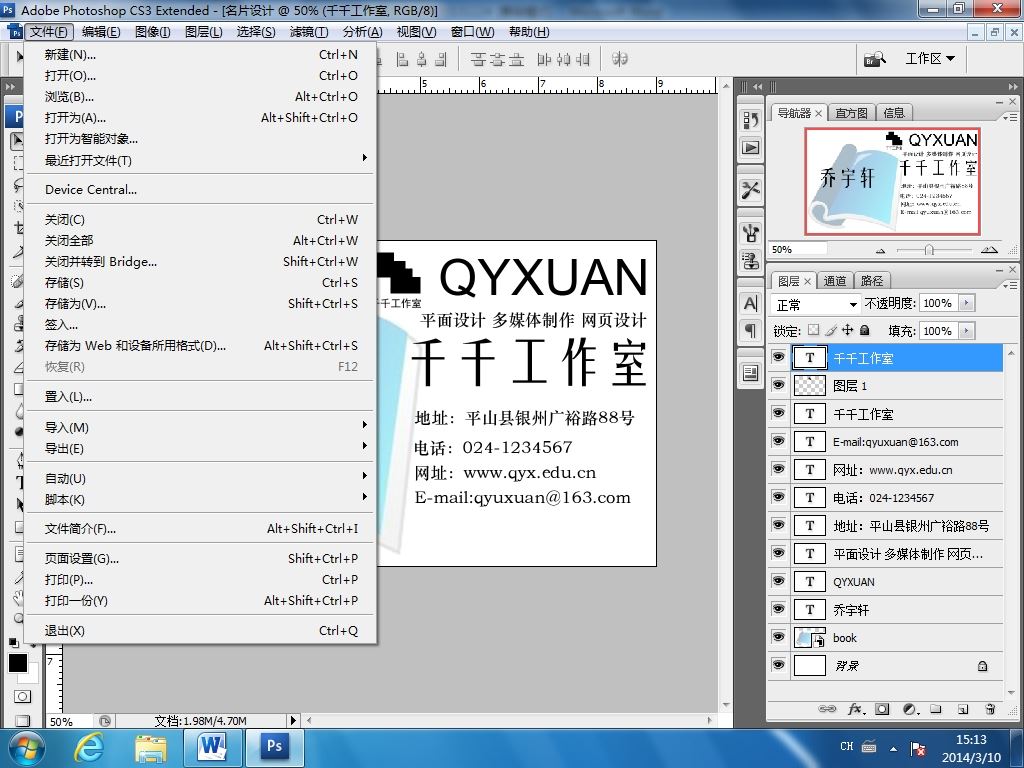Screen dimensions: 1024x768
Task: Hide the 乔宇轩 text layer
Action: [778, 609]
